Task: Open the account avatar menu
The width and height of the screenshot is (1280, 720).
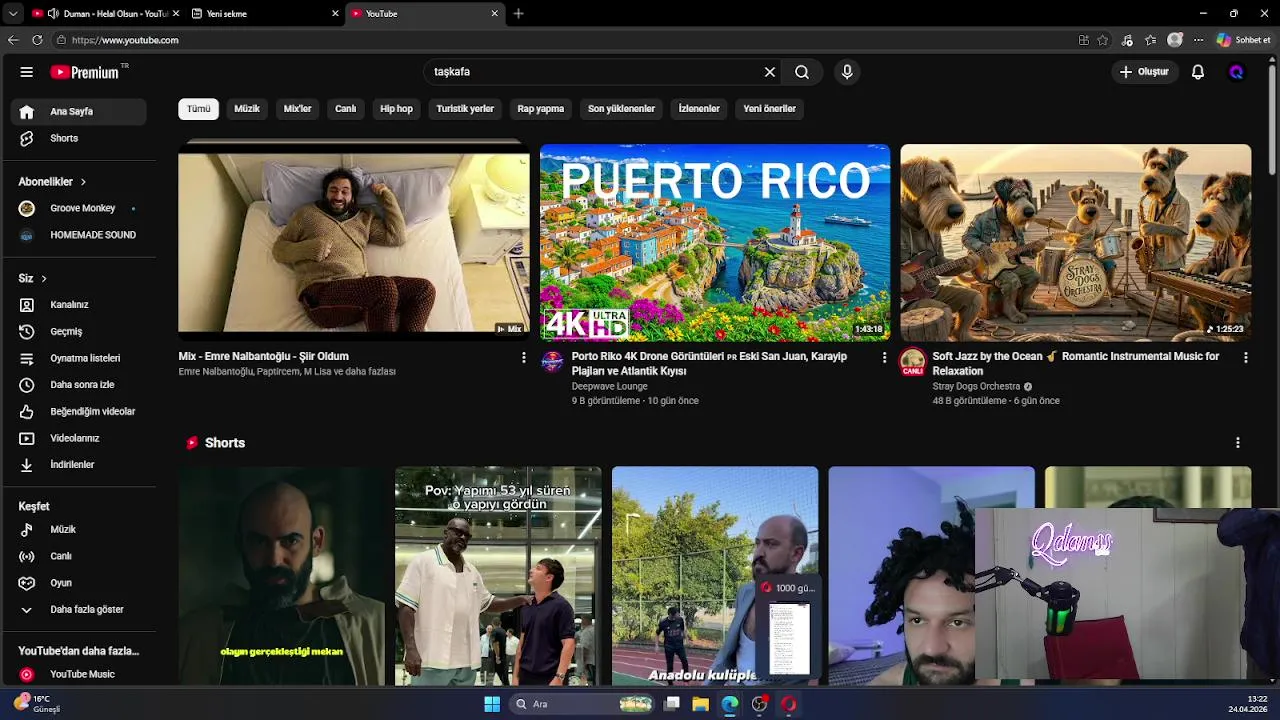Action: click(1236, 72)
